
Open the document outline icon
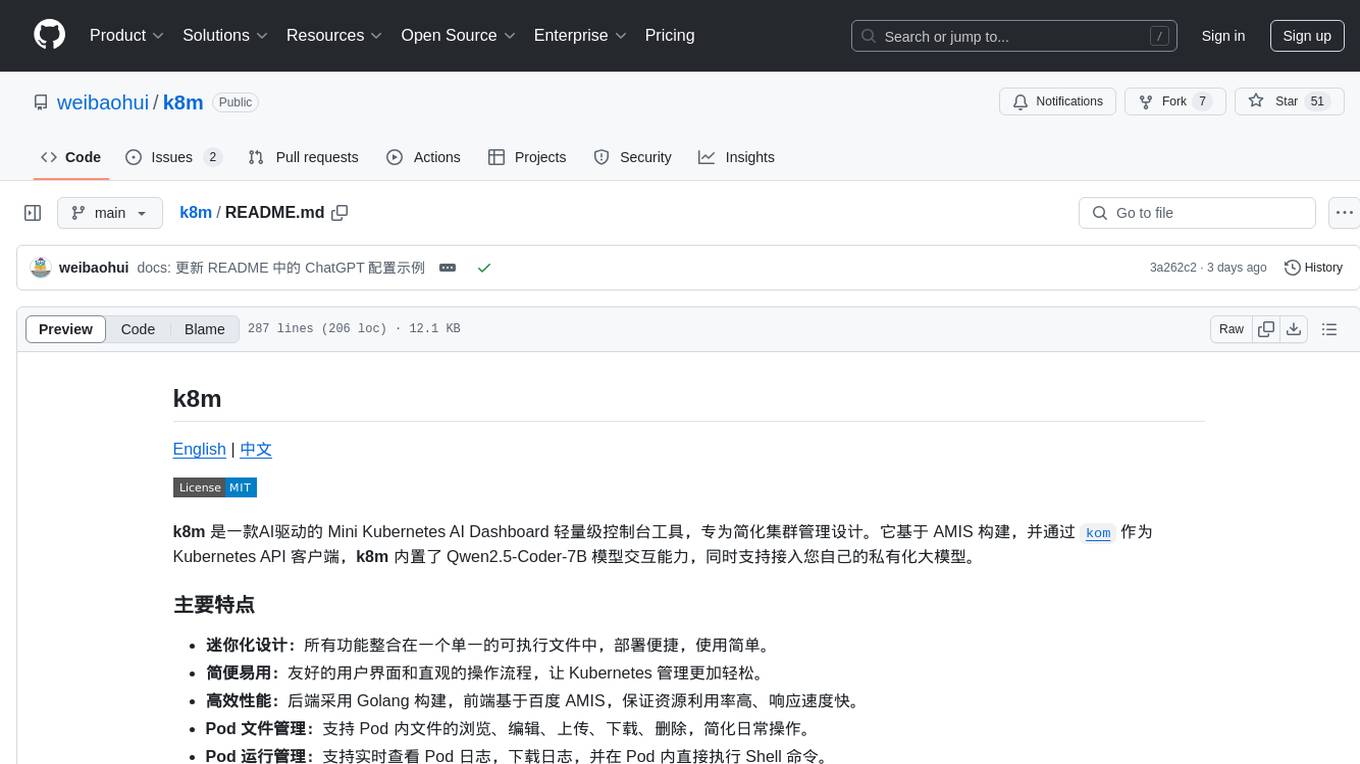[x=1329, y=329]
